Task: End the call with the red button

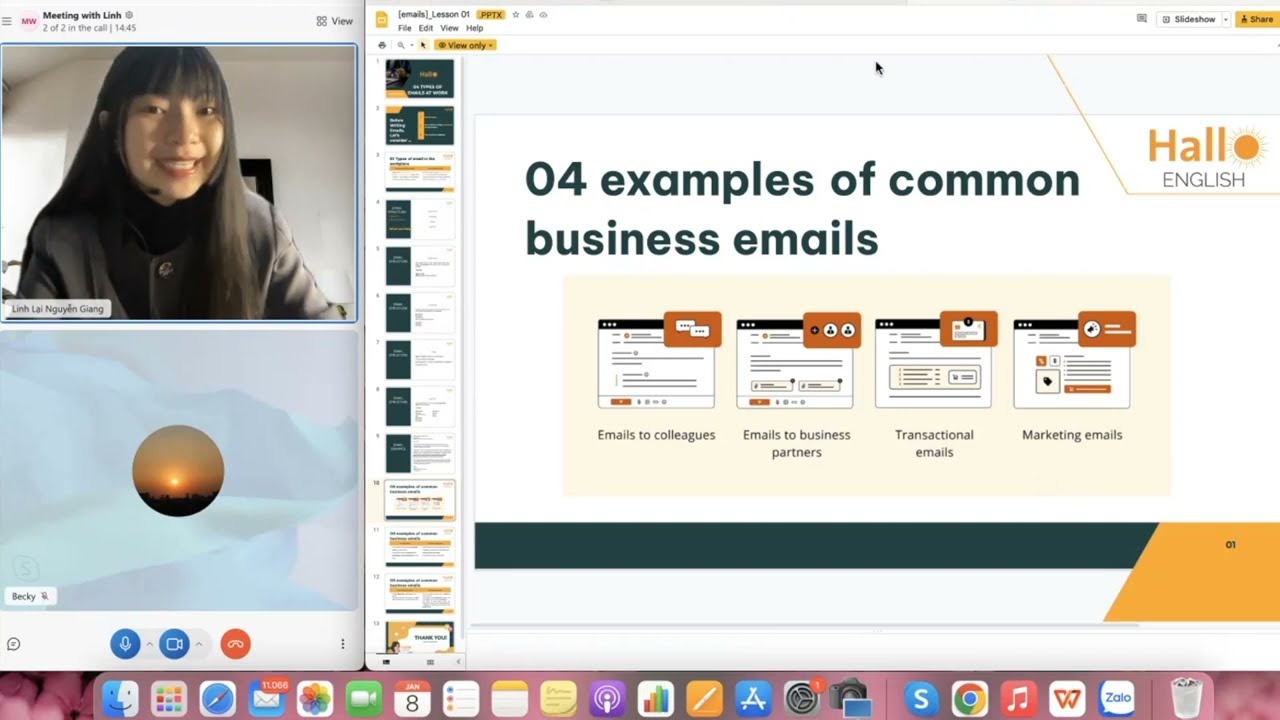Action: (x=235, y=644)
